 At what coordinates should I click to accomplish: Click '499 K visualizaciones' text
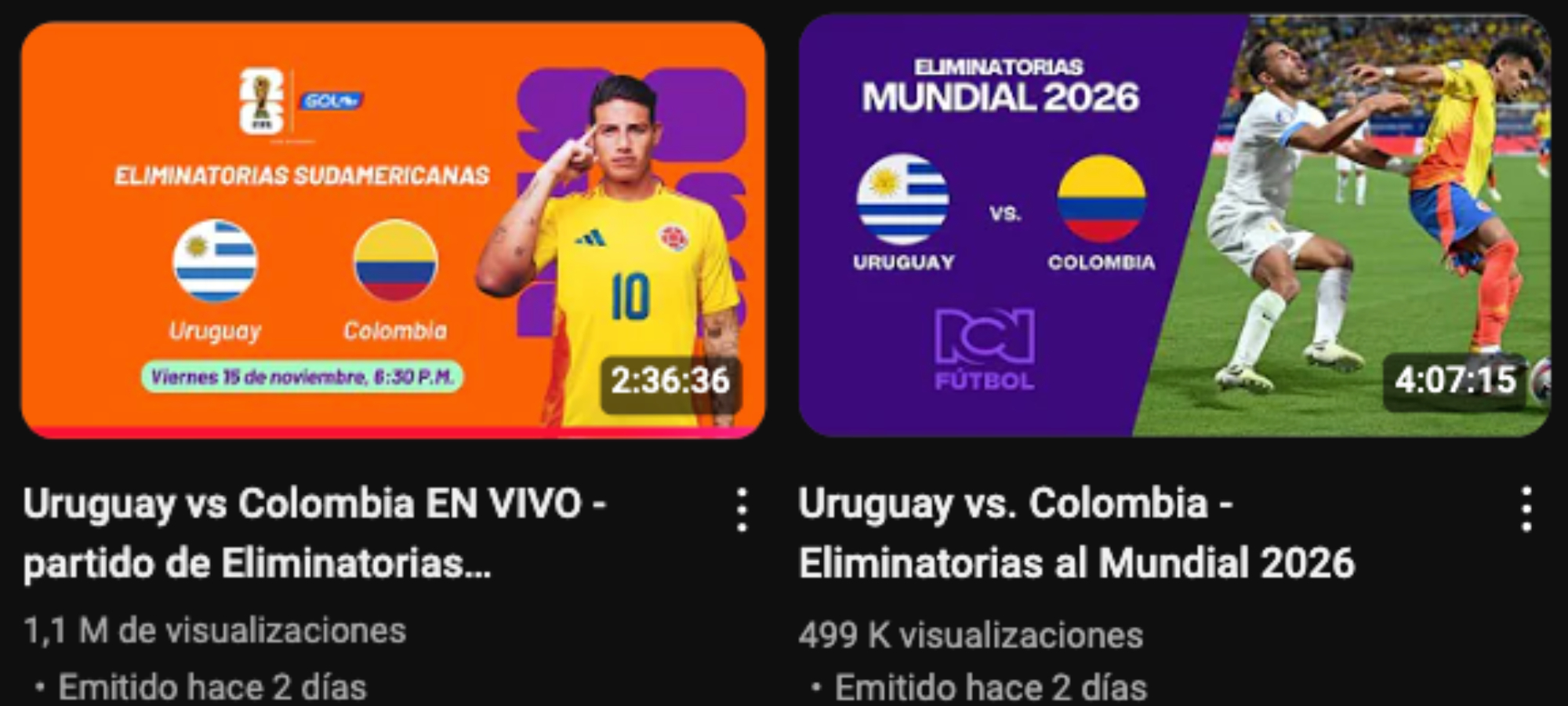[971, 635]
